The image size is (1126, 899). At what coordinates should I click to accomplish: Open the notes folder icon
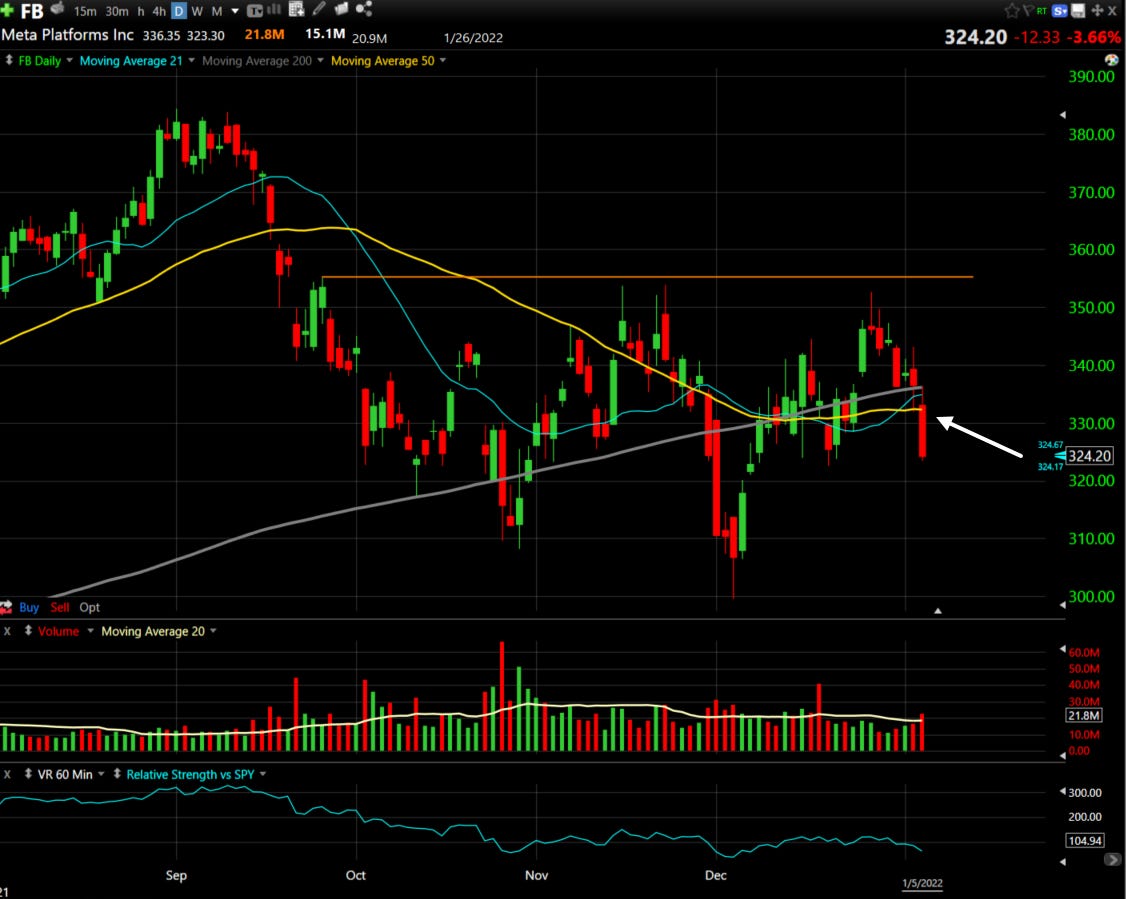(x=341, y=9)
